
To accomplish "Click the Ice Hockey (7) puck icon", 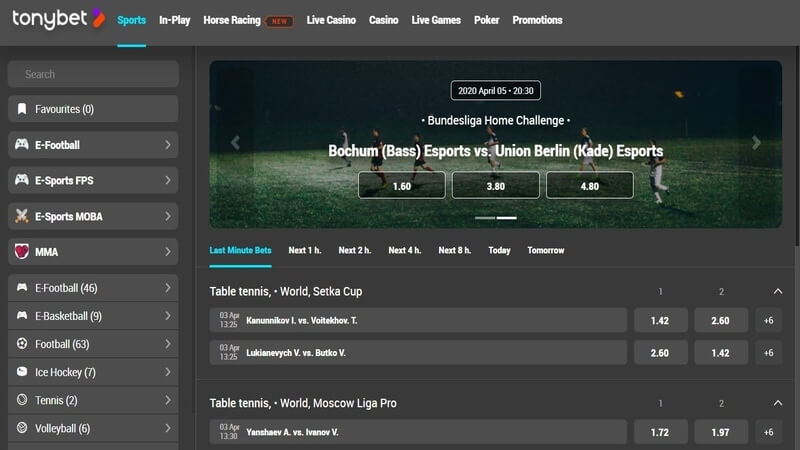I will (x=22, y=371).
